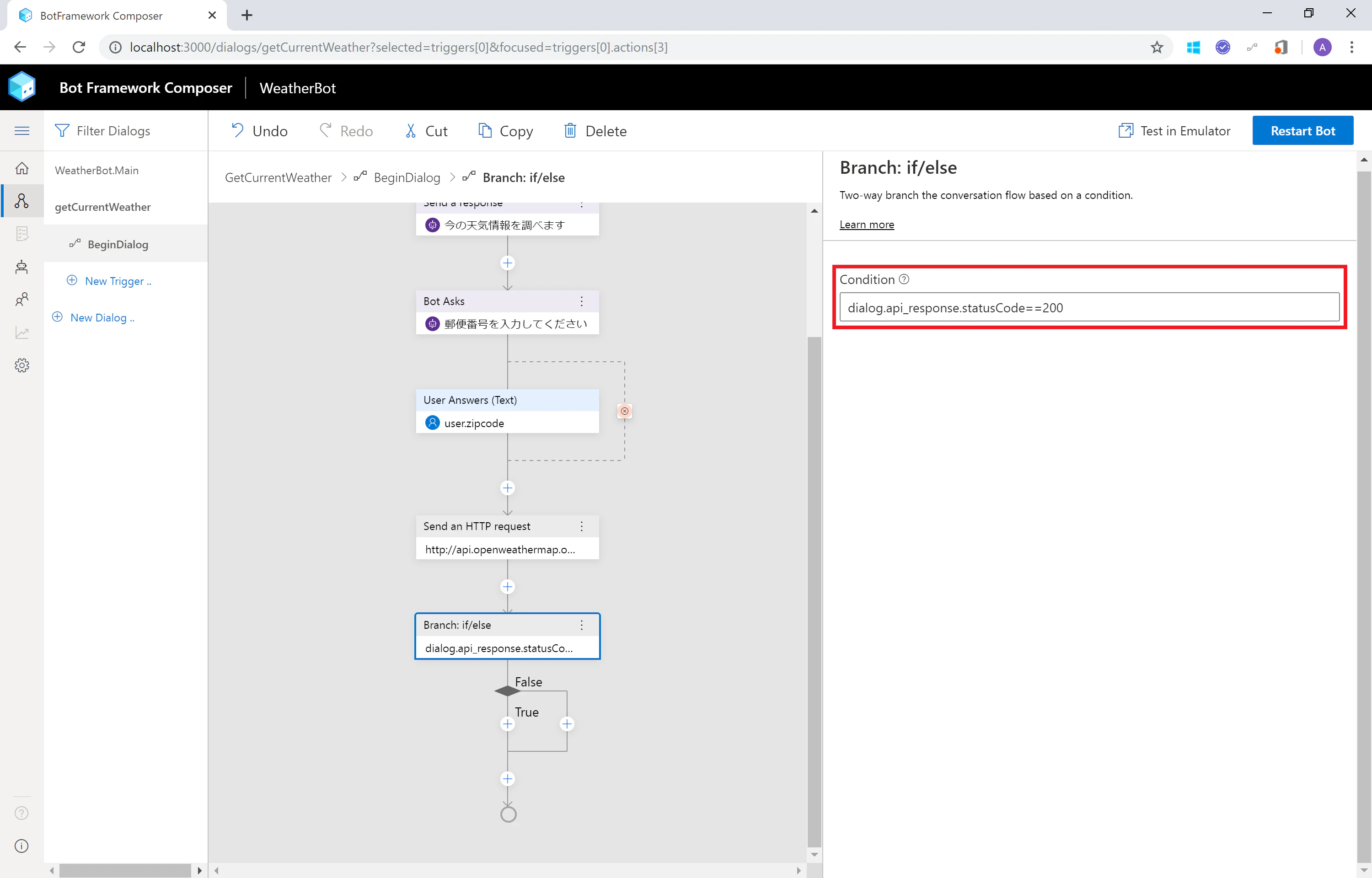Click Undo in the toolbar
The width and height of the screenshot is (1372, 878).
pos(259,131)
